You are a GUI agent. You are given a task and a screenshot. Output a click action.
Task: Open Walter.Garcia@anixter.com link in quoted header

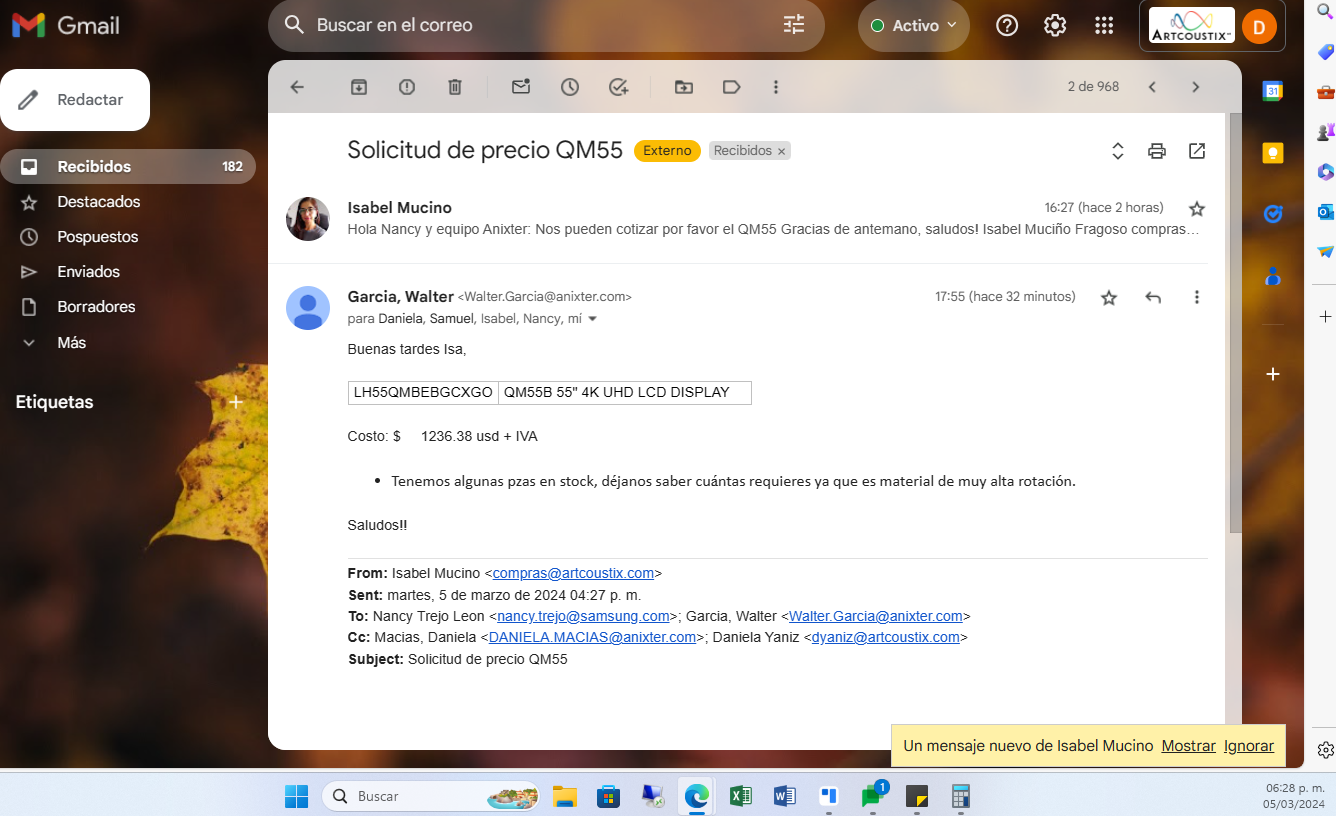(876, 616)
